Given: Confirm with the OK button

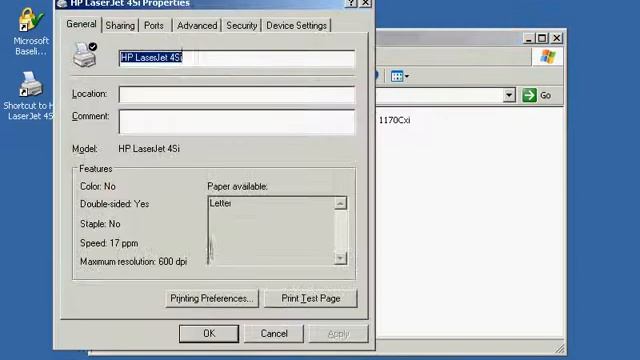Looking at the screenshot, I should [209, 333].
